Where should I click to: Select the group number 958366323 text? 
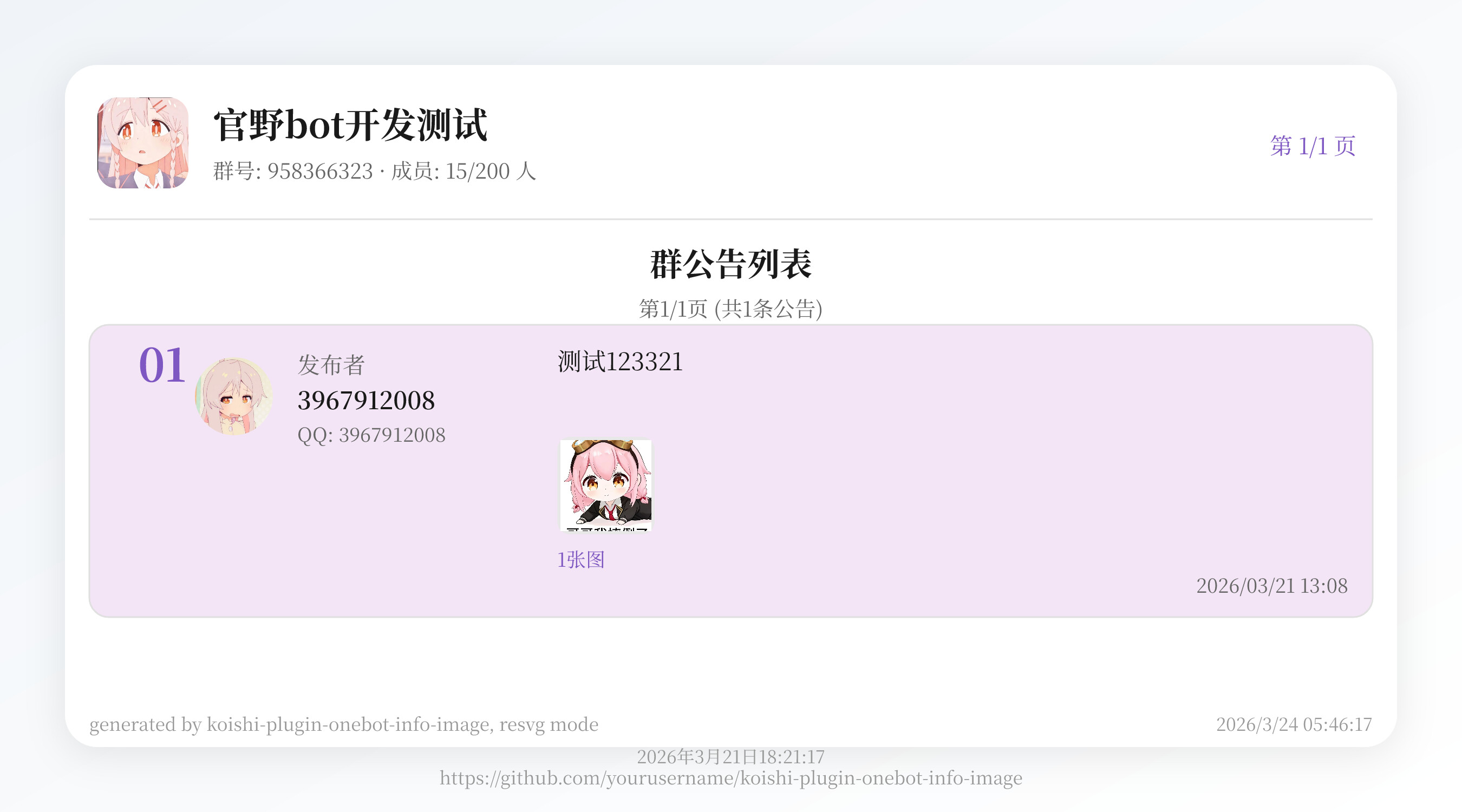point(320,172)
